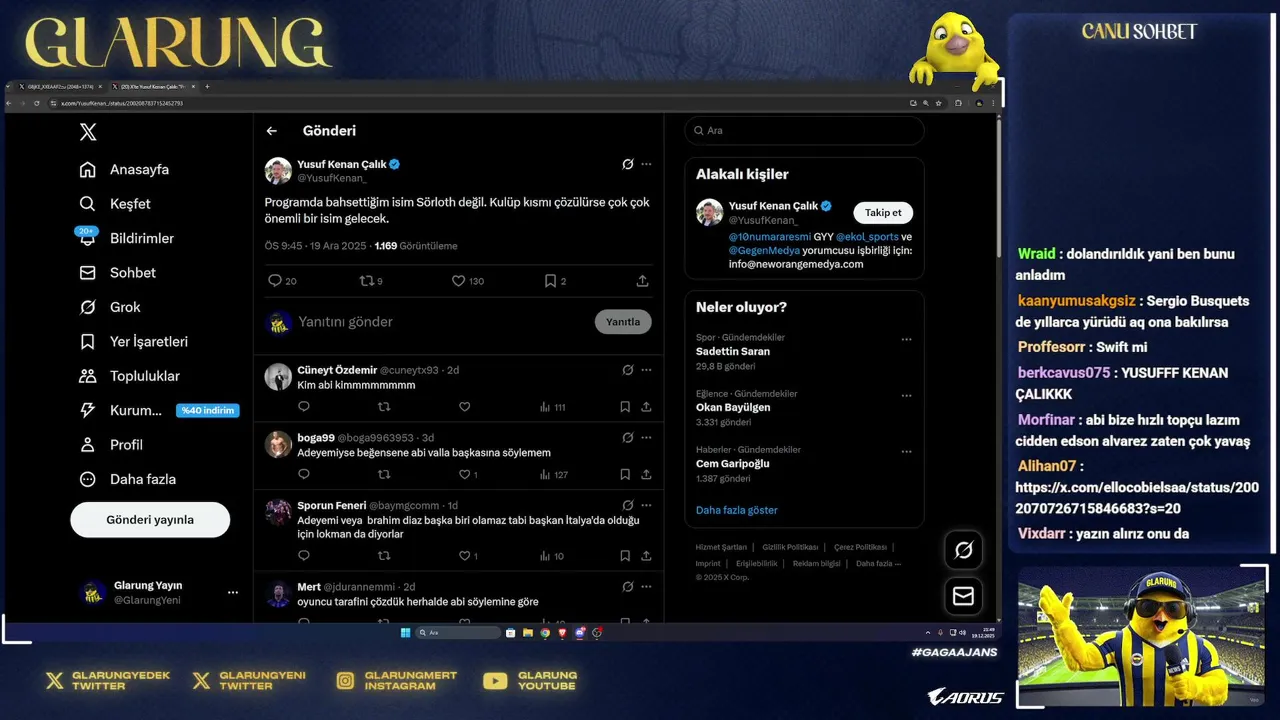Open Yer İşaretleri bookmarks
This screenshot has height=720, width=1280.
click(133, 342)
